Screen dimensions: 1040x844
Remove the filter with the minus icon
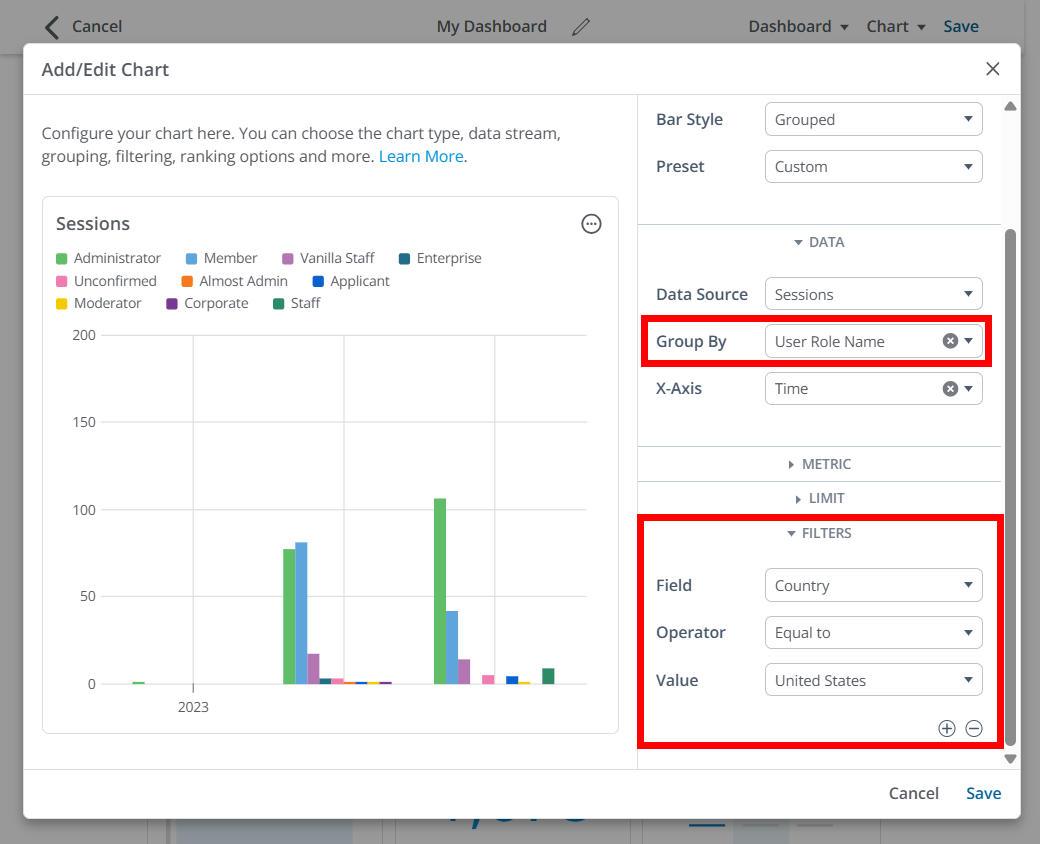974,728
